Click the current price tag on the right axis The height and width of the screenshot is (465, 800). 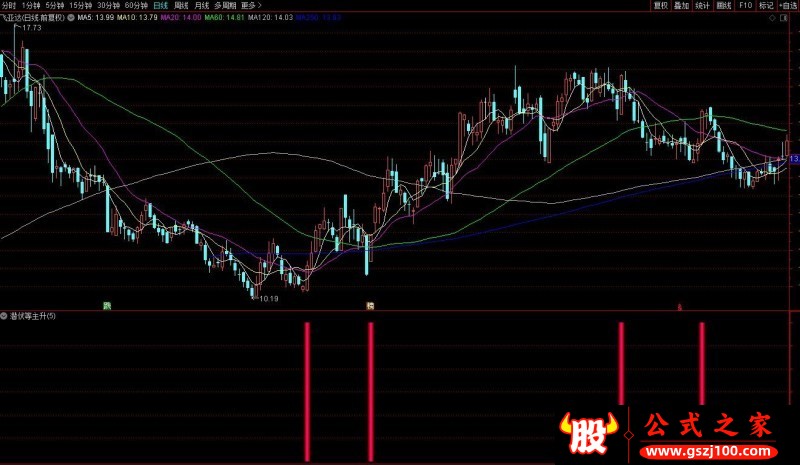coord(794,159)
